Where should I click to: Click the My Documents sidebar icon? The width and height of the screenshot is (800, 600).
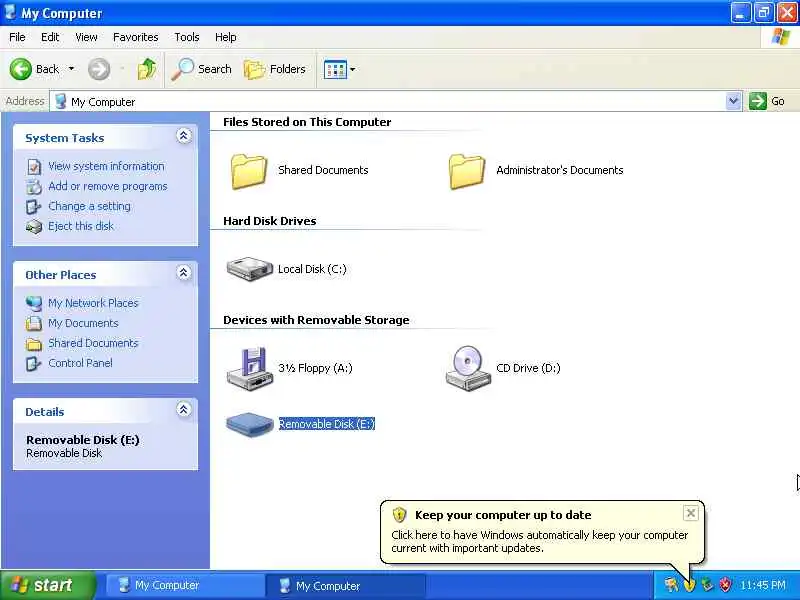[x=34, y=323]
